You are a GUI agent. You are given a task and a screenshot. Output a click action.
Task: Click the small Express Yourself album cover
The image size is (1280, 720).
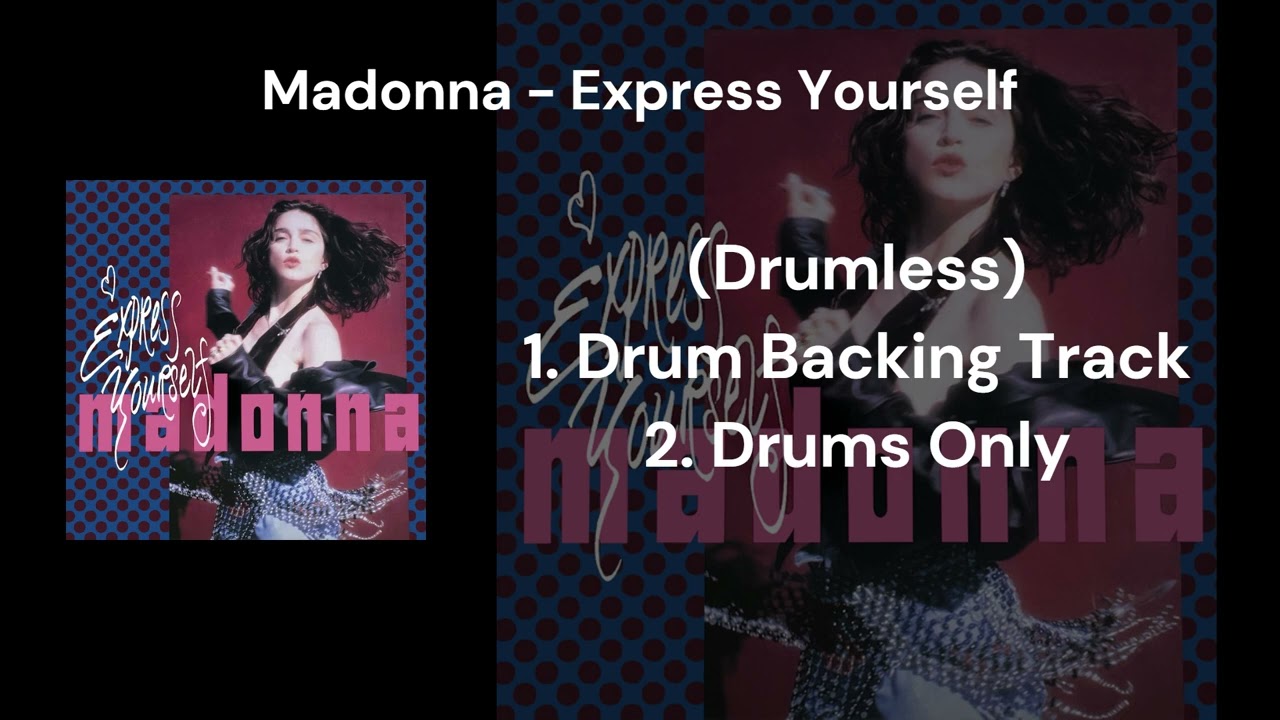click(246, 360)
